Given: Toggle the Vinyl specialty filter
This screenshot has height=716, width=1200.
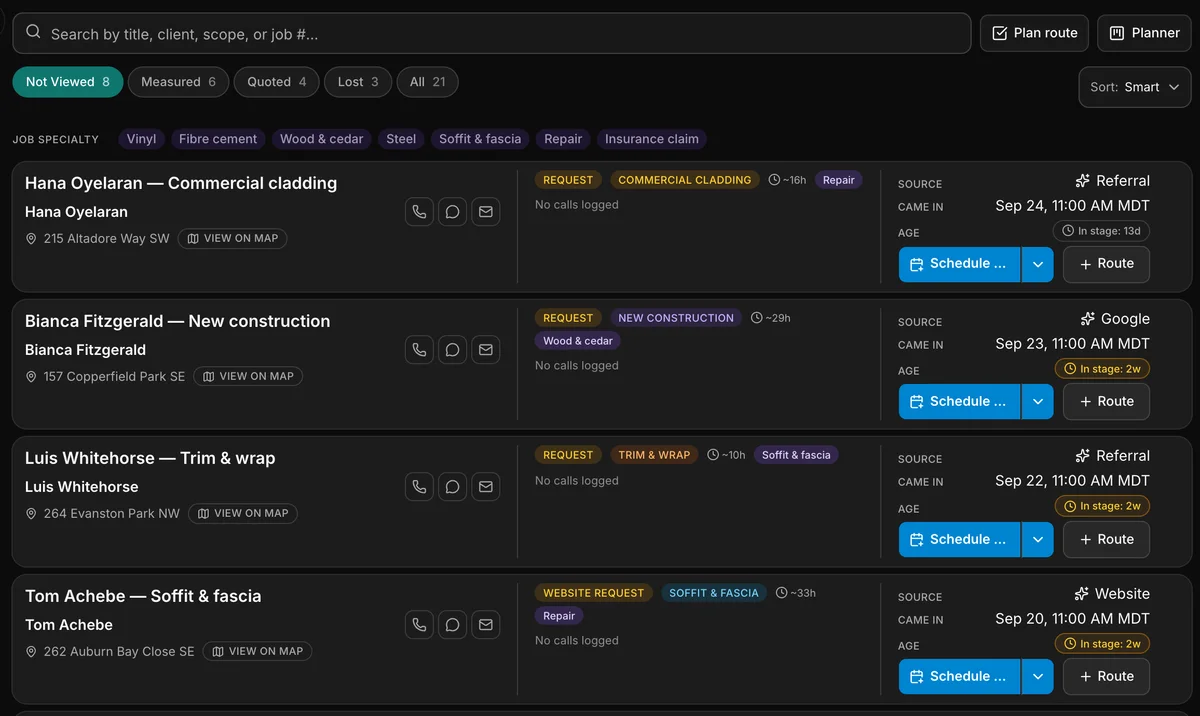Looking at the screenshot, I should click(142, 139).
